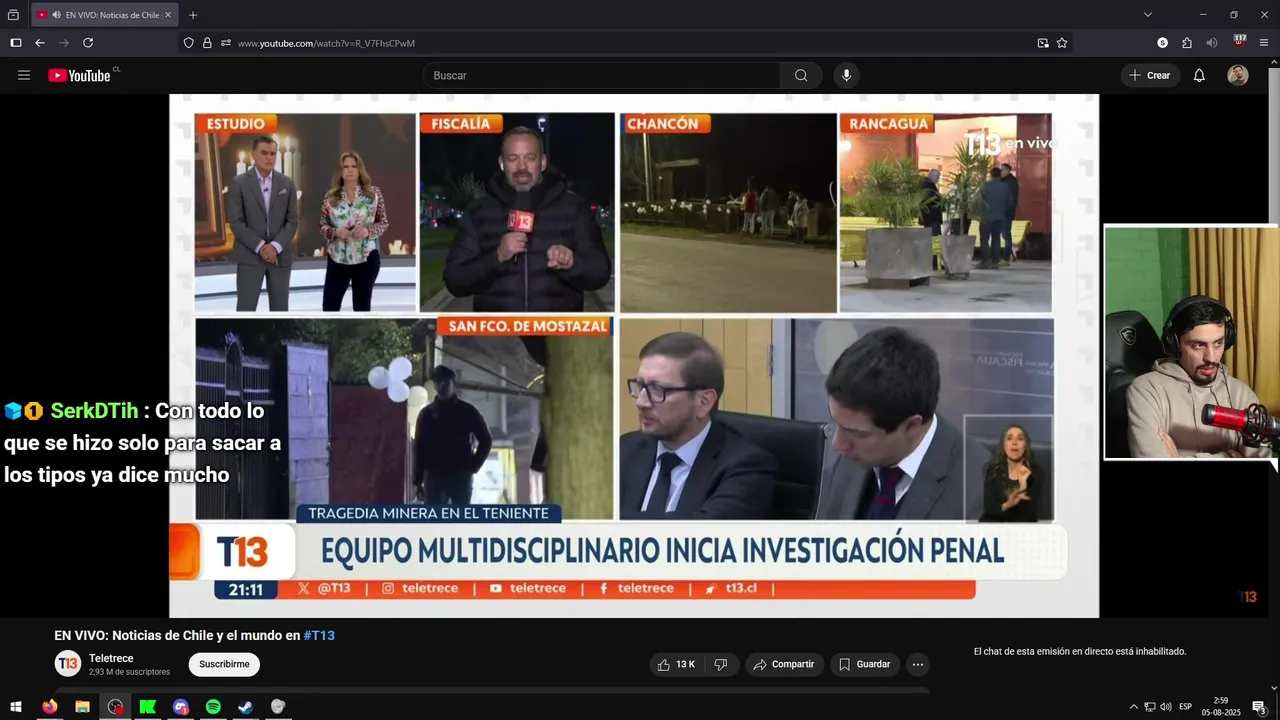Image resolution: width=1280 pixels, height=720 pixels.
Task: Click the Guardar save button
Action: [864, 664]
